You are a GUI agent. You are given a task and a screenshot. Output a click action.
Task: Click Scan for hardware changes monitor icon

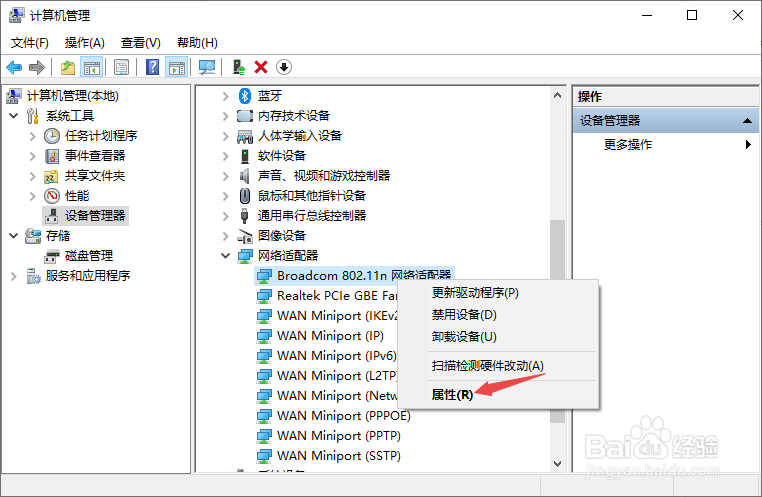(207, 67)
